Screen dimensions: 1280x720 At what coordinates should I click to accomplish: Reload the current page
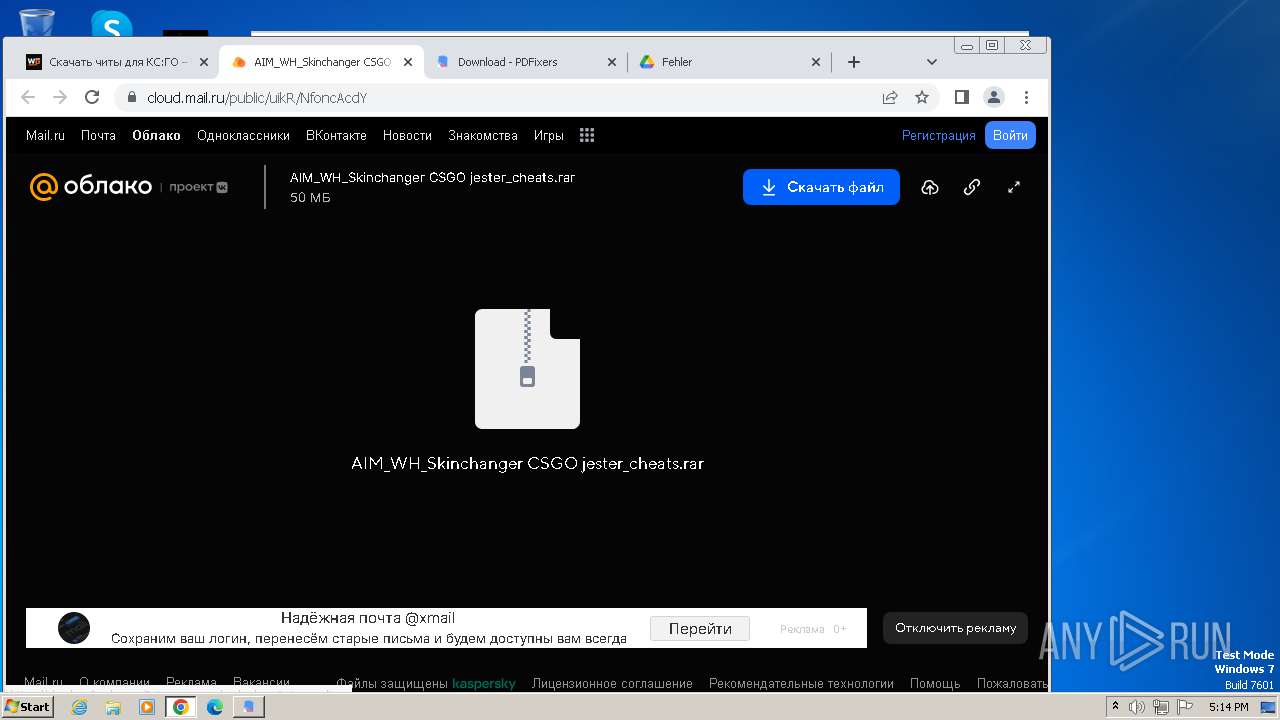[x=92, y=97]
